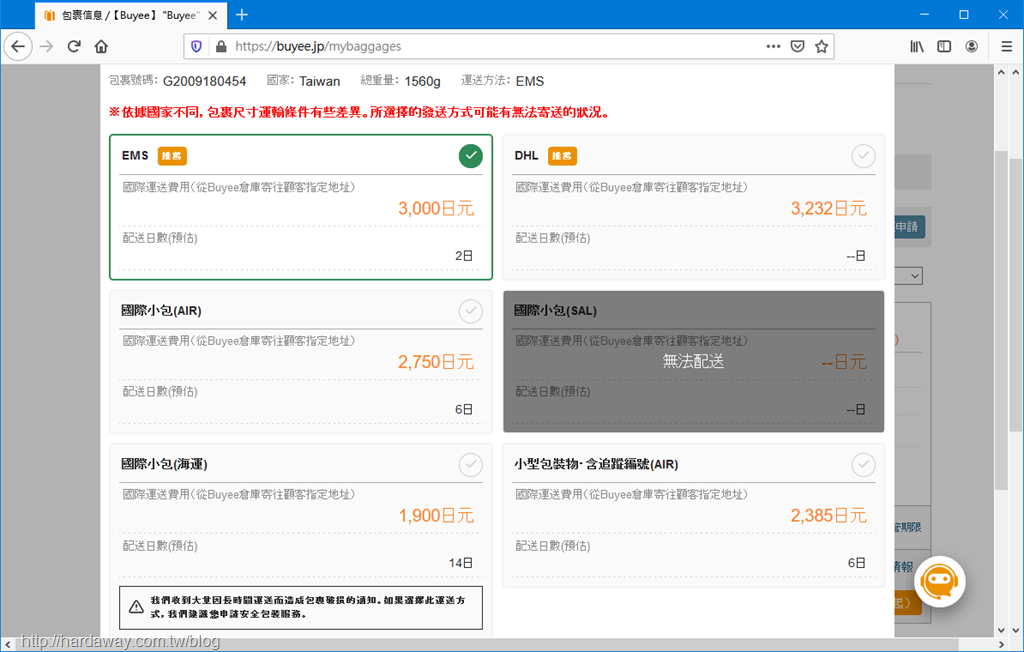Viewport: 1024px width, 652px height.
Task: Show site security padlock info
Action: click(x=221, y=46)
